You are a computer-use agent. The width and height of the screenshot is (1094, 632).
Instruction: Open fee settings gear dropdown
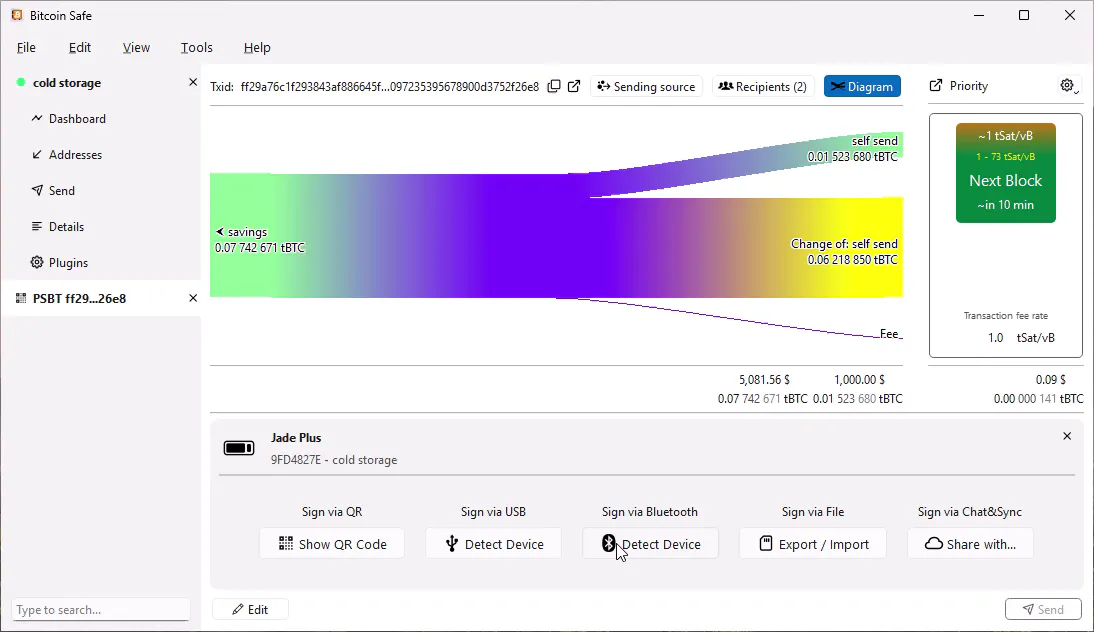pos(1069,86)
